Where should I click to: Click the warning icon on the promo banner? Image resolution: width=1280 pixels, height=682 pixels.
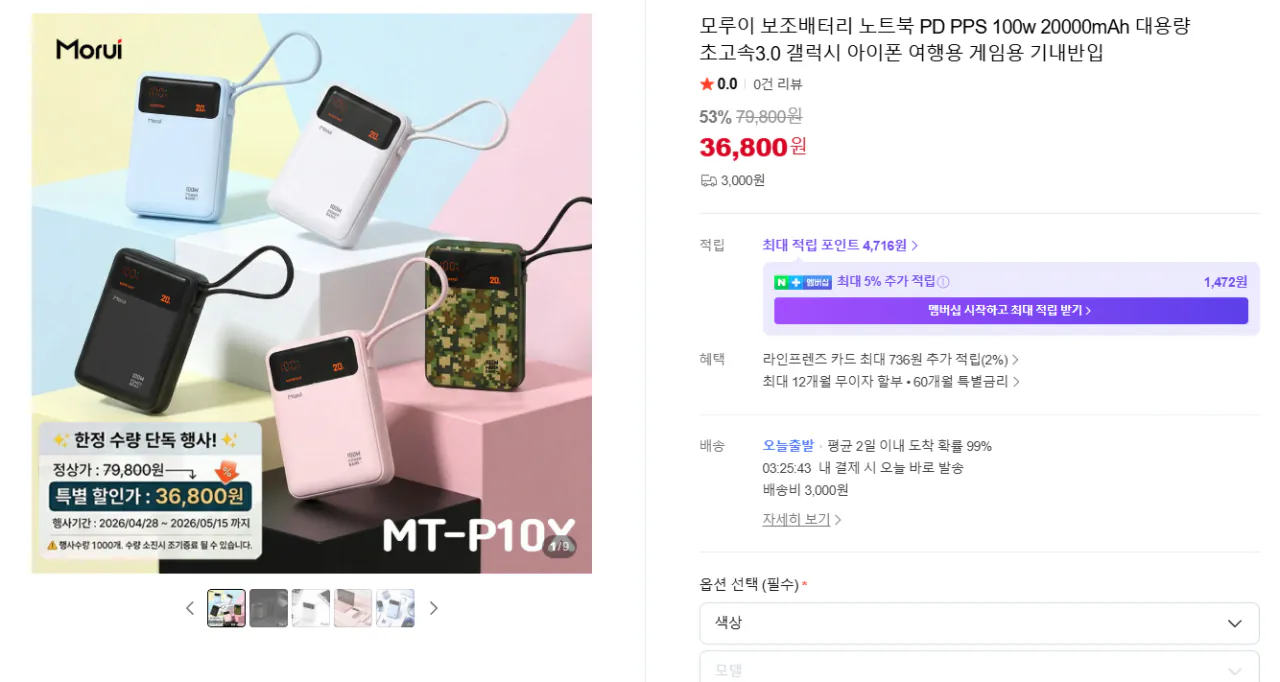(x=51, y=545)
